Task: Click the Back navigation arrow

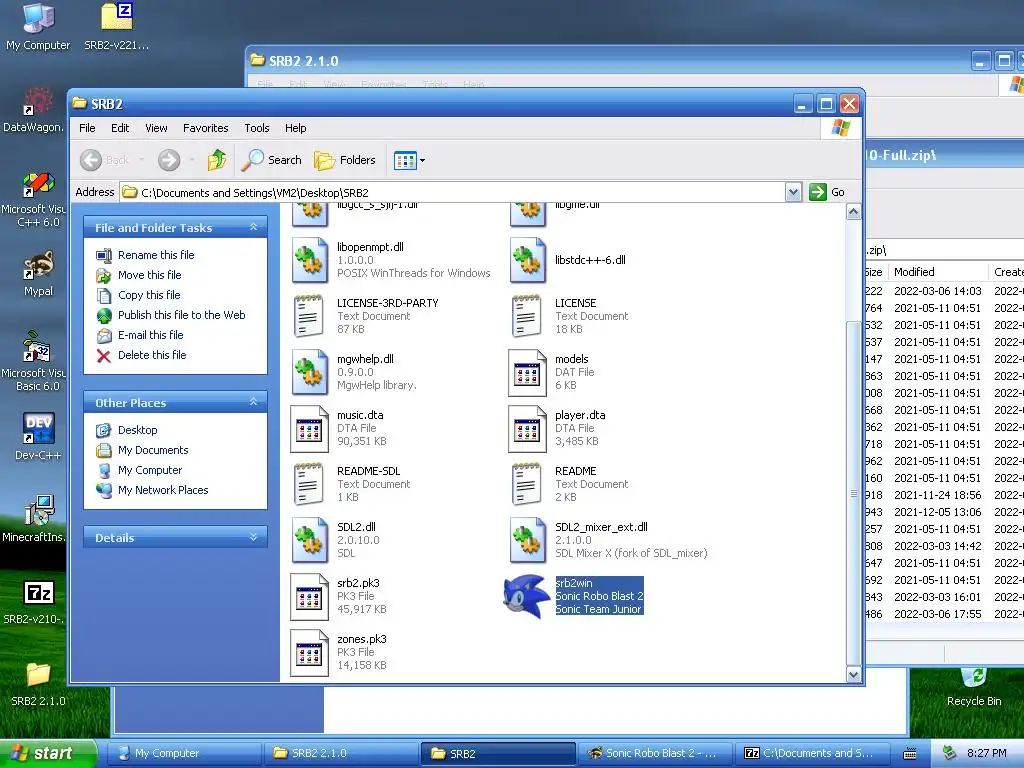Action: [91, 160]
